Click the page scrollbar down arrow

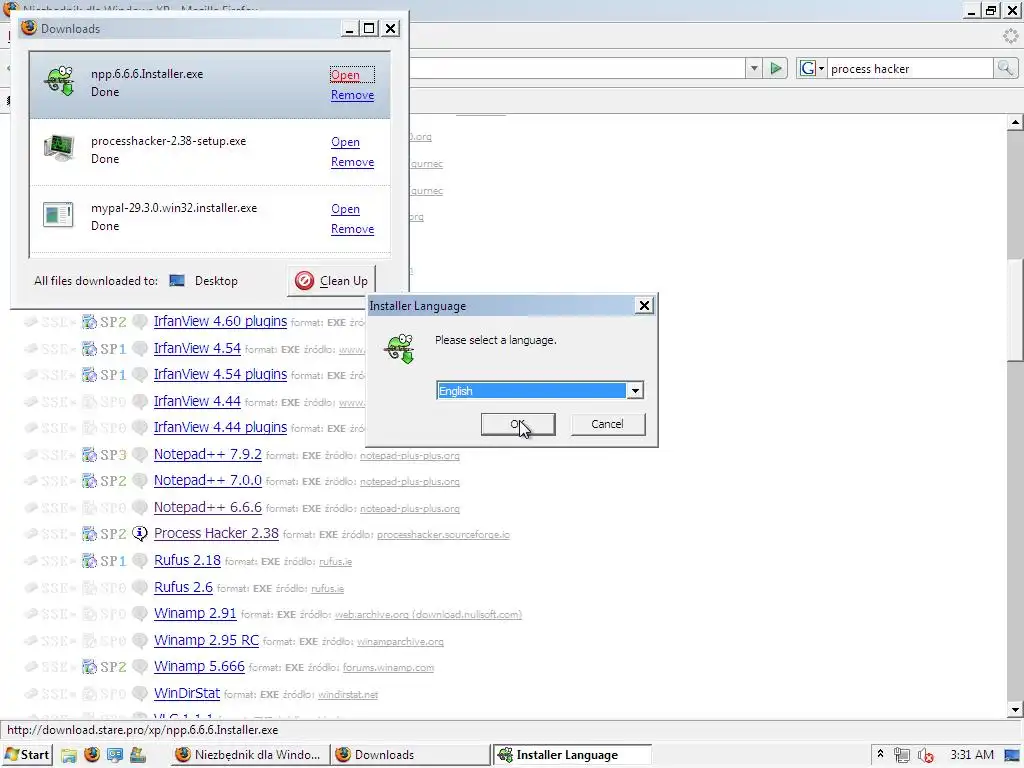[1015, 710]
